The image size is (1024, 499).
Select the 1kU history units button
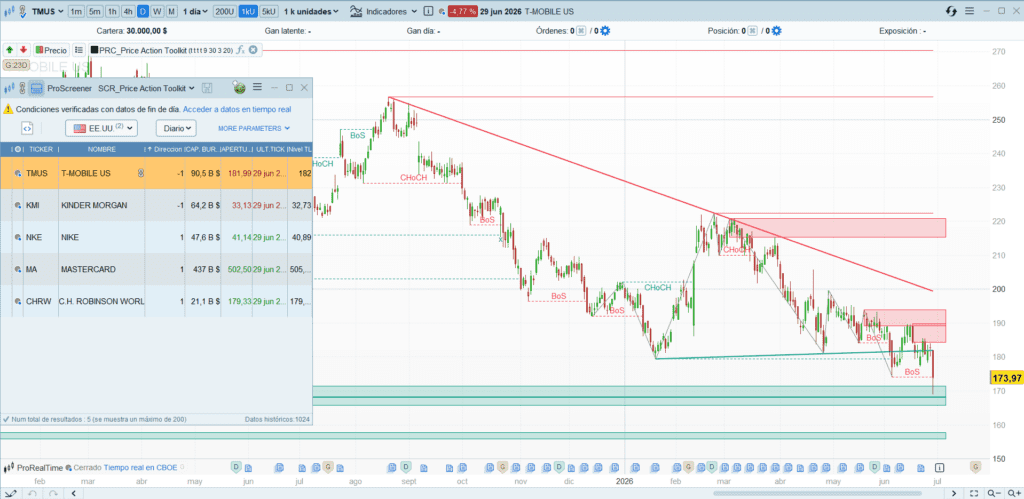click(x=248, y=11)
